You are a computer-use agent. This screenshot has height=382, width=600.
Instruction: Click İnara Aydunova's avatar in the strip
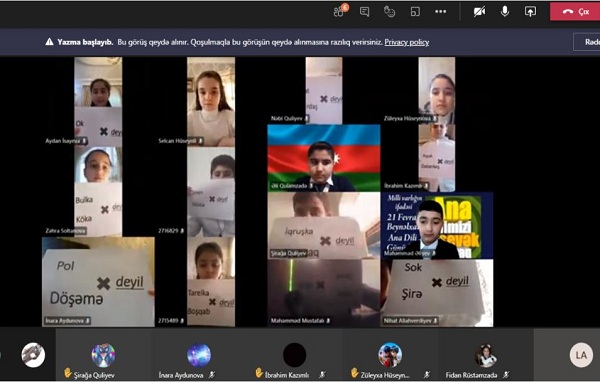coord(199,355)
